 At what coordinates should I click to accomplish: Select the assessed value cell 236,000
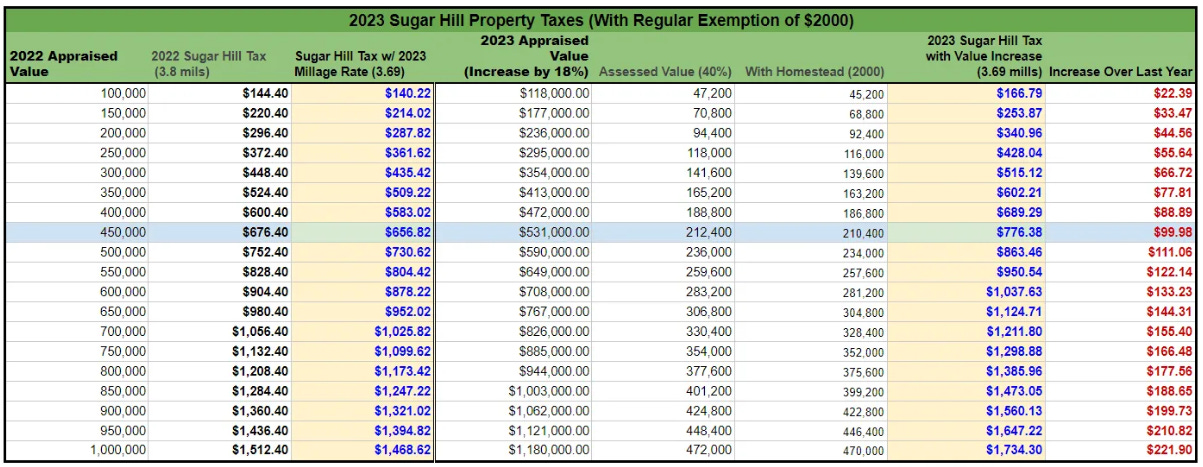click(x=664, y=252)
